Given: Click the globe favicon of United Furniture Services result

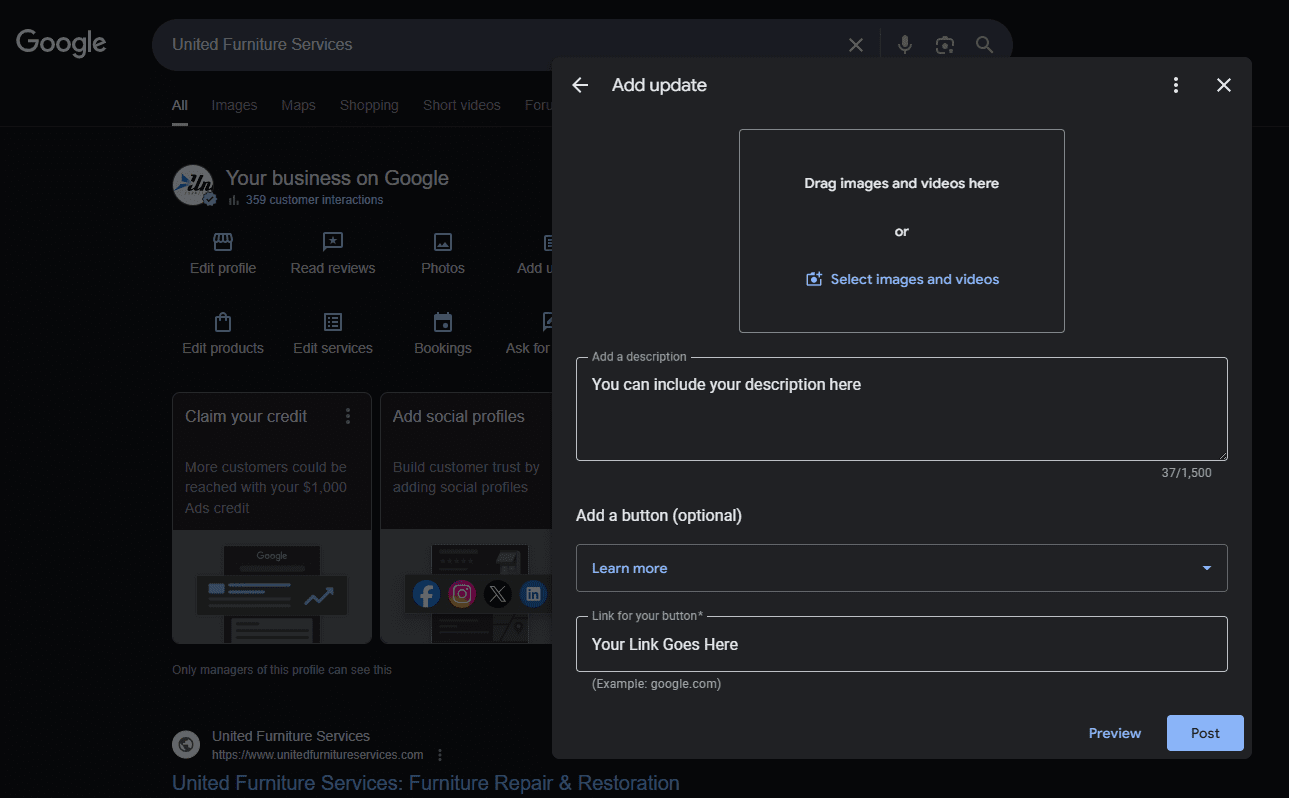Looking at the screenshot, I should tap(186, 745).
